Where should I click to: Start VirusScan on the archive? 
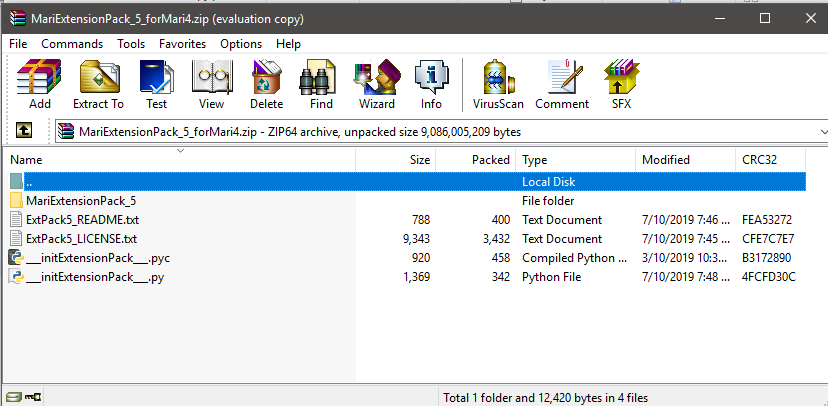pos(497,84)
